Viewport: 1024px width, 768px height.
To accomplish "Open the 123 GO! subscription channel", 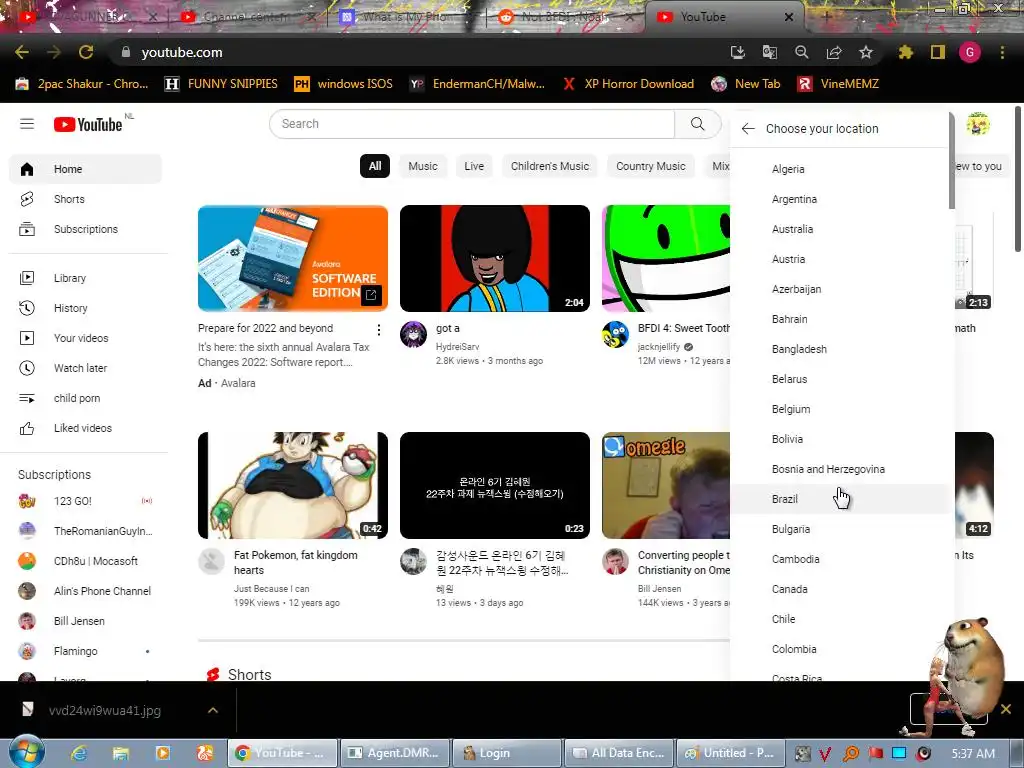I will pyautogui.click(x=86, y=501).
